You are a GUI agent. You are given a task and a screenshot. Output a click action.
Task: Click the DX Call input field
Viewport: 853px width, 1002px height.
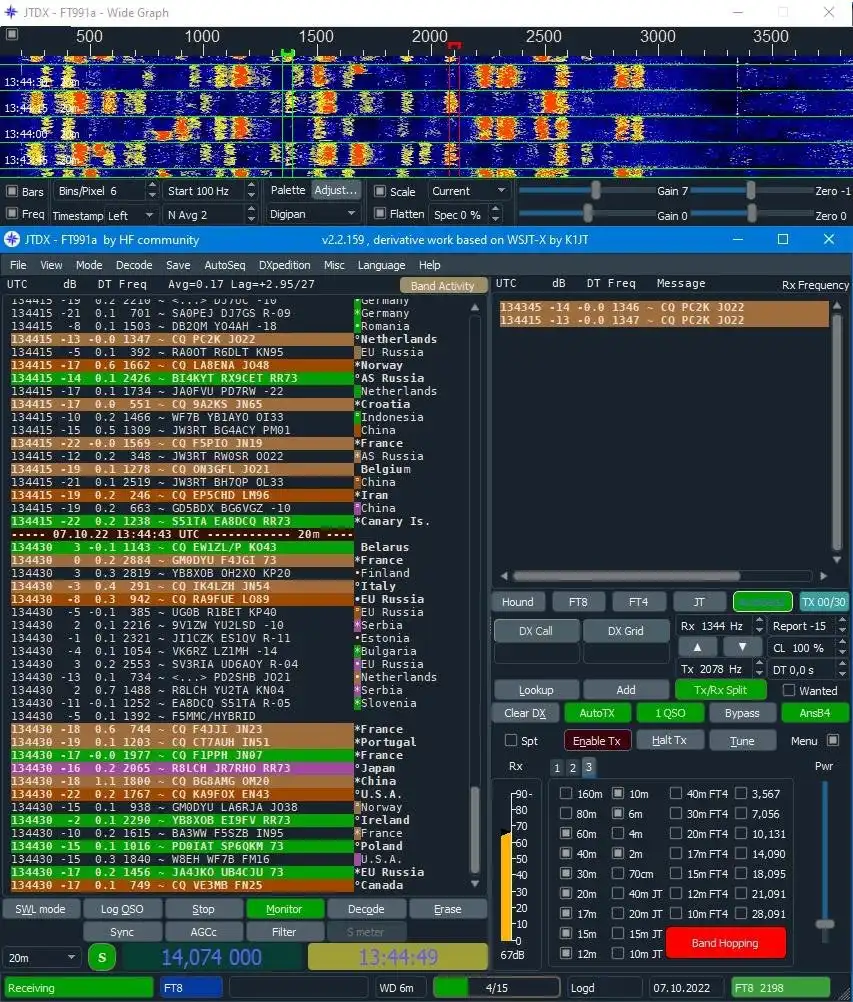(x=537, y=653)
